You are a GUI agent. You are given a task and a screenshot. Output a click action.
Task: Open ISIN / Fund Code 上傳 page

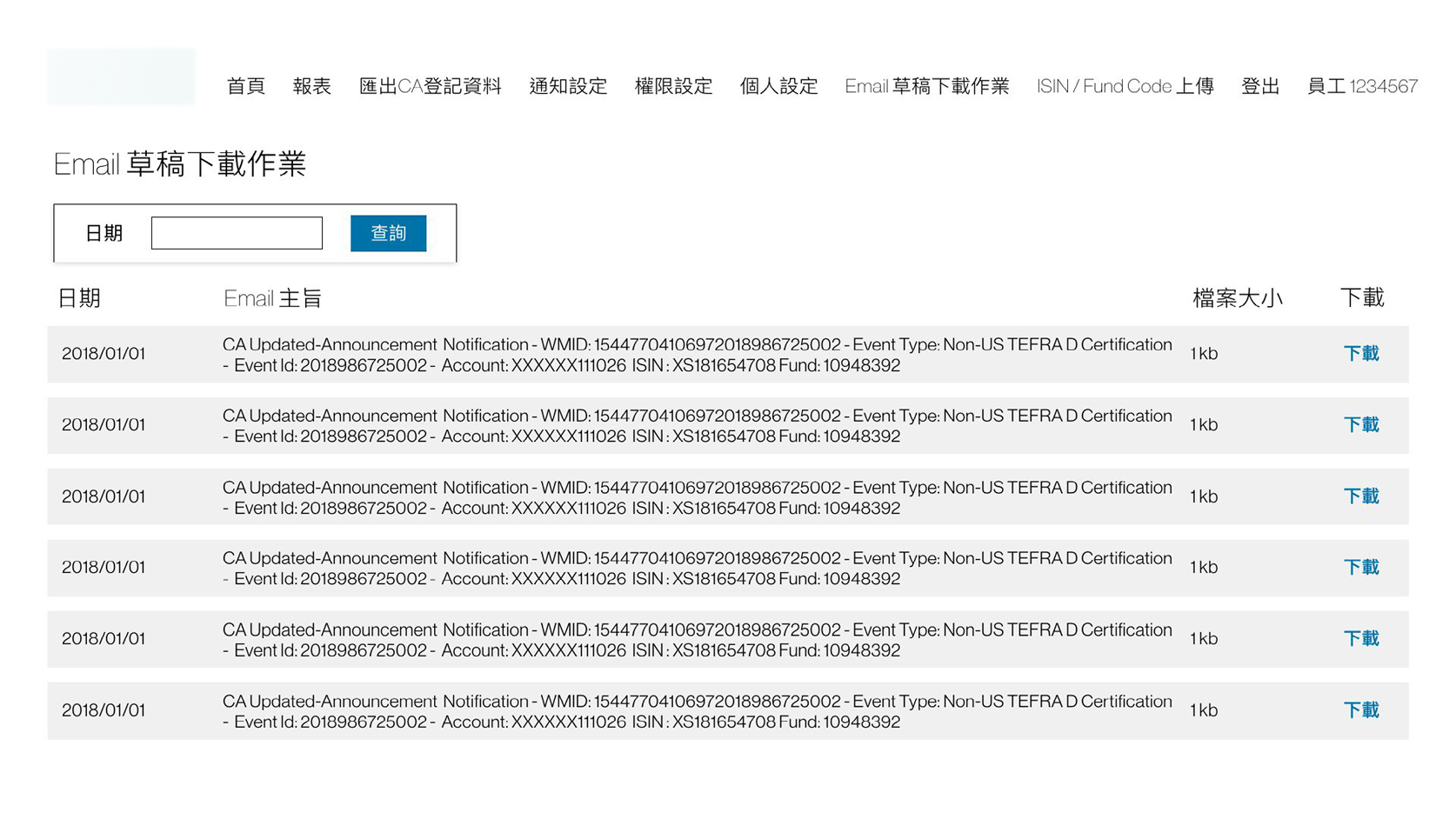[1125, 86]
